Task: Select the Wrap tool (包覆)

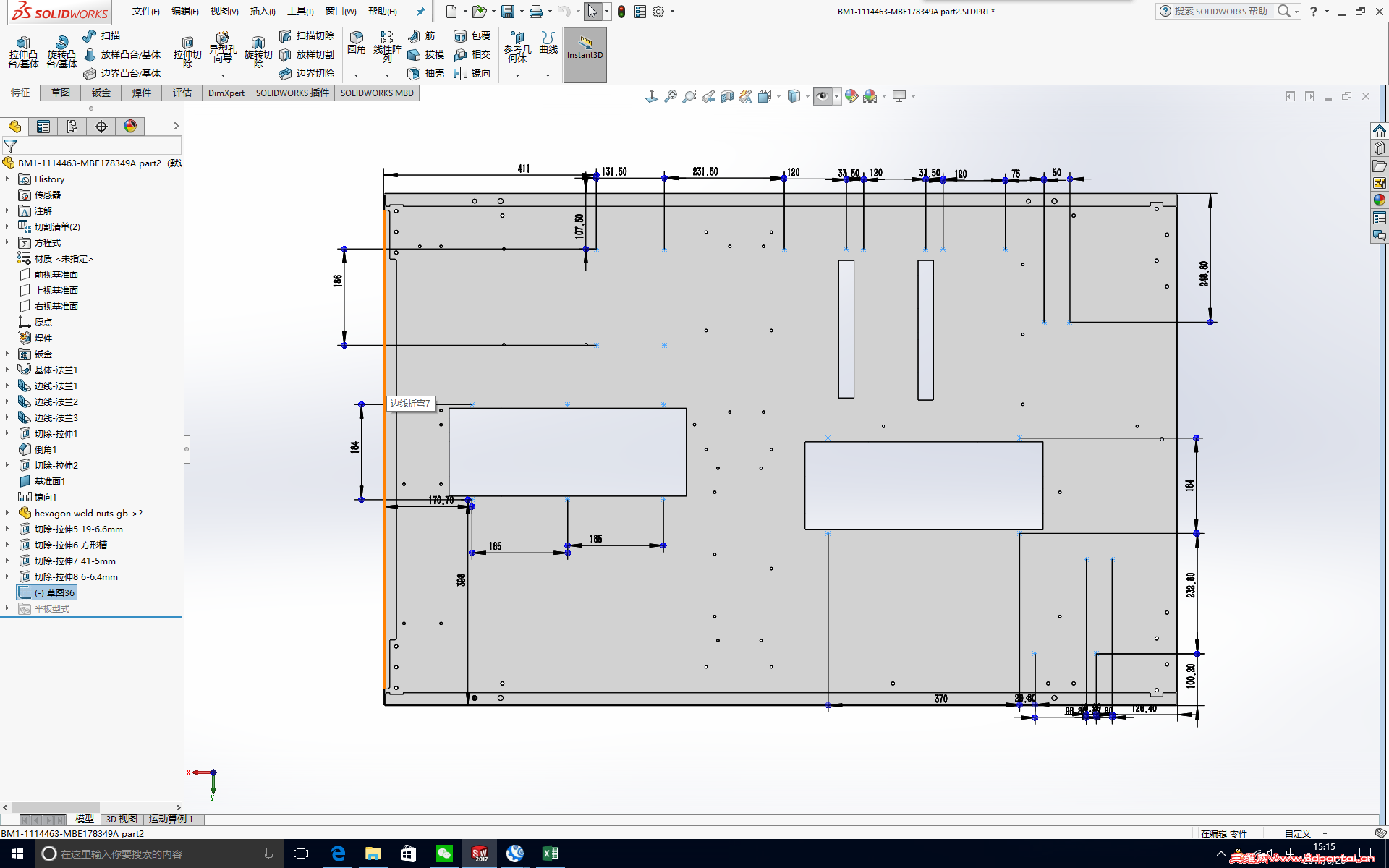Action: click(472, 35)
